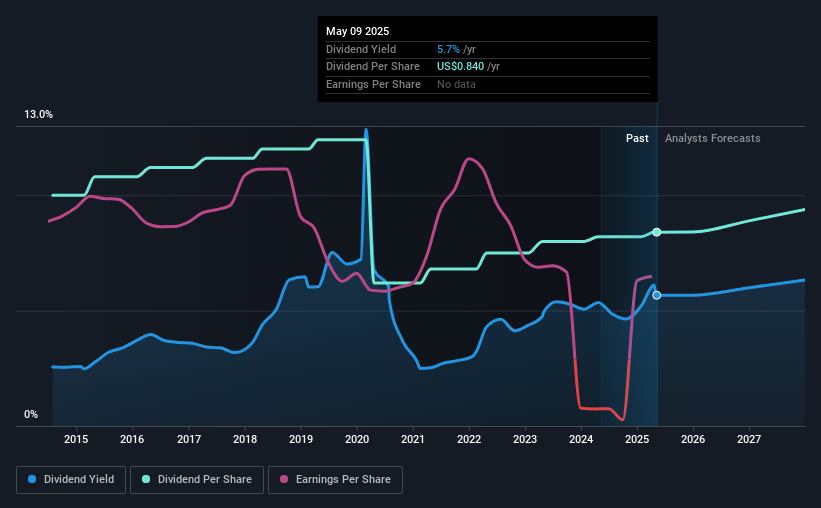Click the blue Dividend Yield legend dot
821x508 pixels.
32,479
